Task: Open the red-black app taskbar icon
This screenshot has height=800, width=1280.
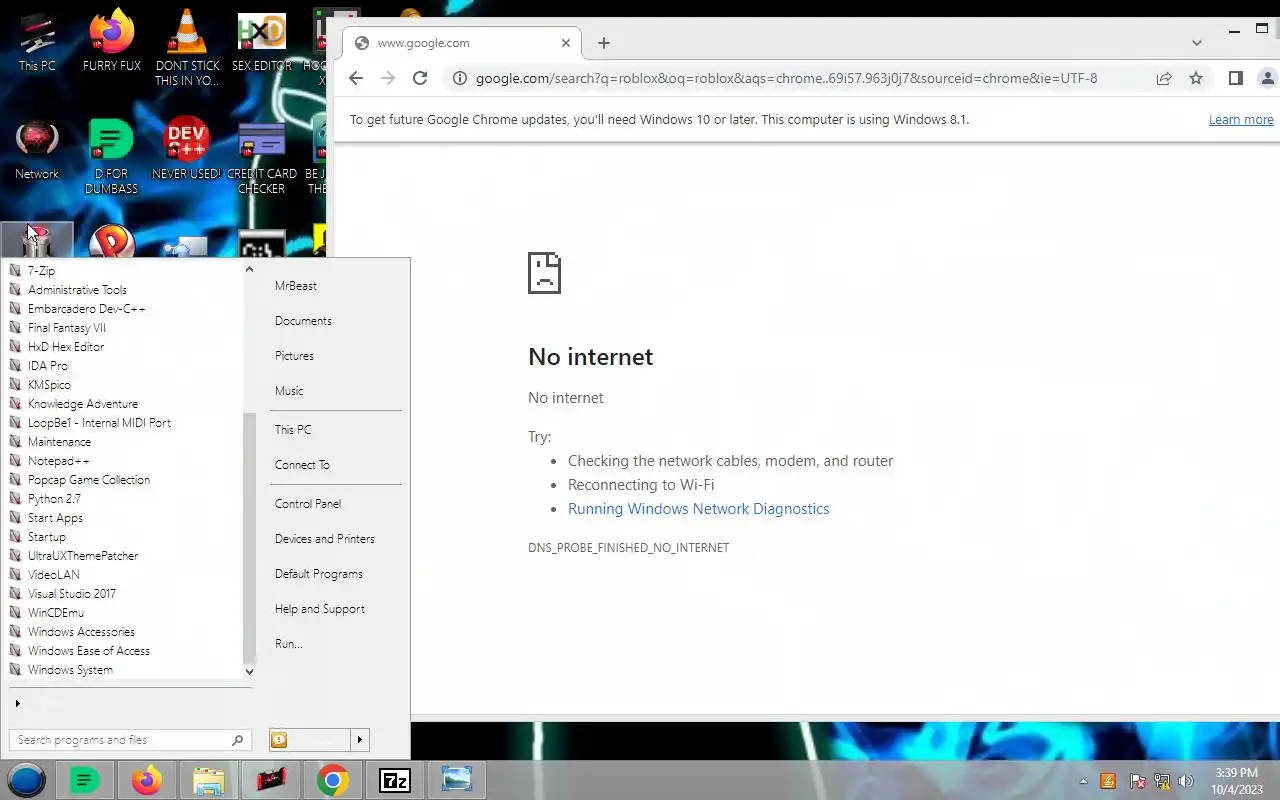Action: point(270,780)
